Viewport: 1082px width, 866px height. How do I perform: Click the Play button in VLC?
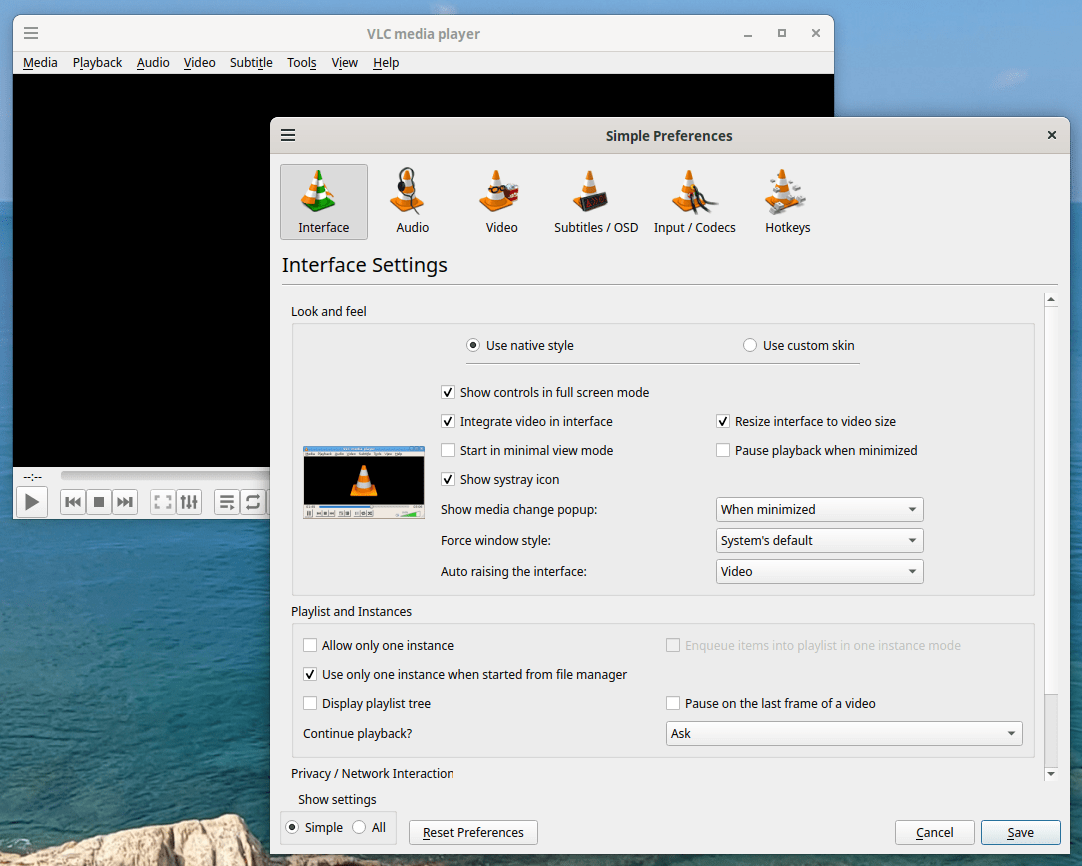(x=32, y=502)
